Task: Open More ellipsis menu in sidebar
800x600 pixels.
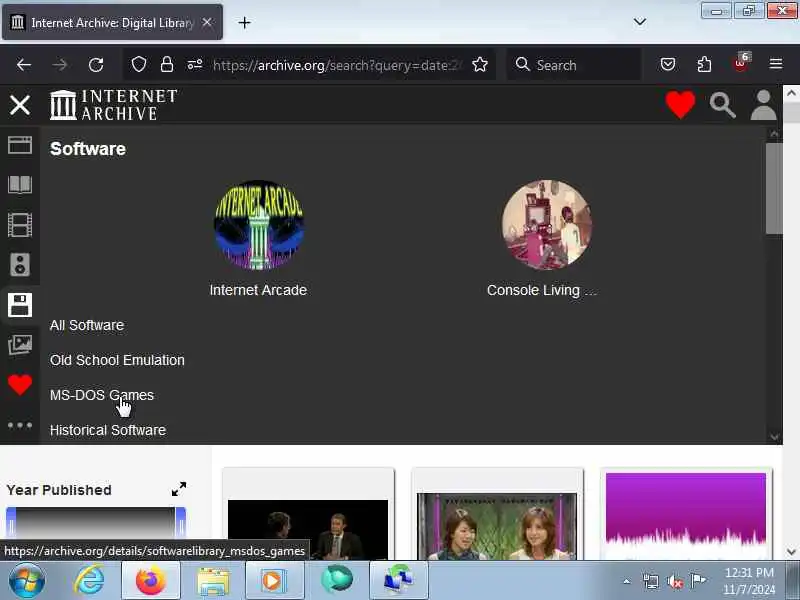Action: coord(20,425)
